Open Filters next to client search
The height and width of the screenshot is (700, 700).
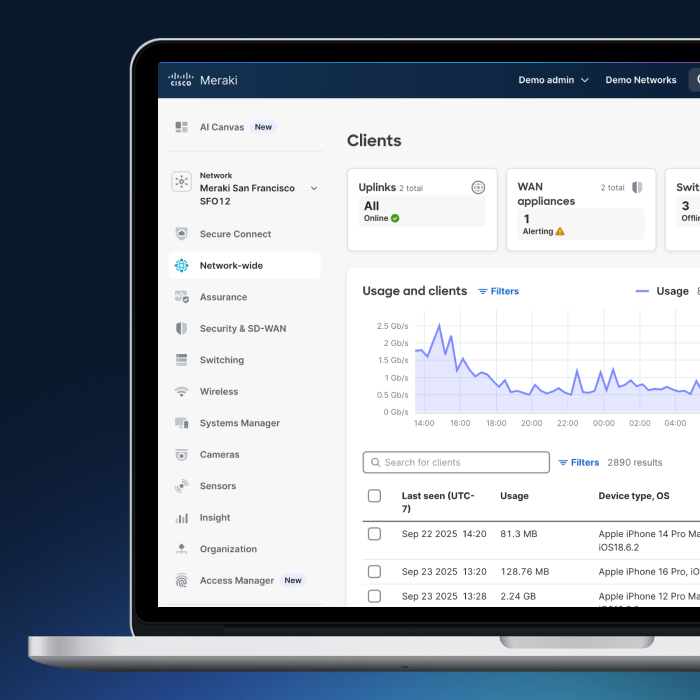pyautogui.click(x=579, y=462)
